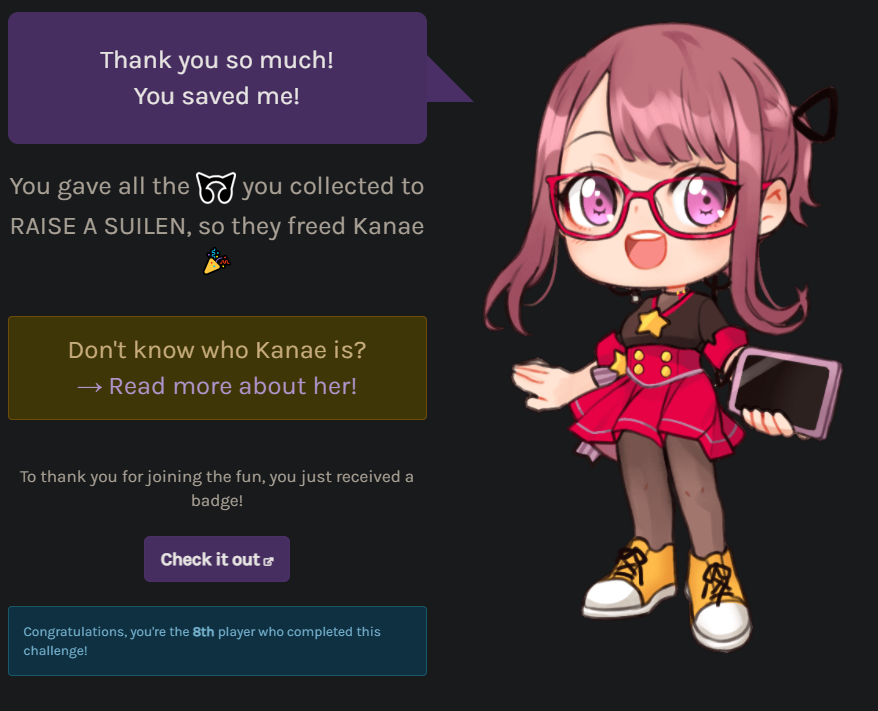Click the external link icon on Check it out
Screen dimensions: 878x711
(268, 561)
